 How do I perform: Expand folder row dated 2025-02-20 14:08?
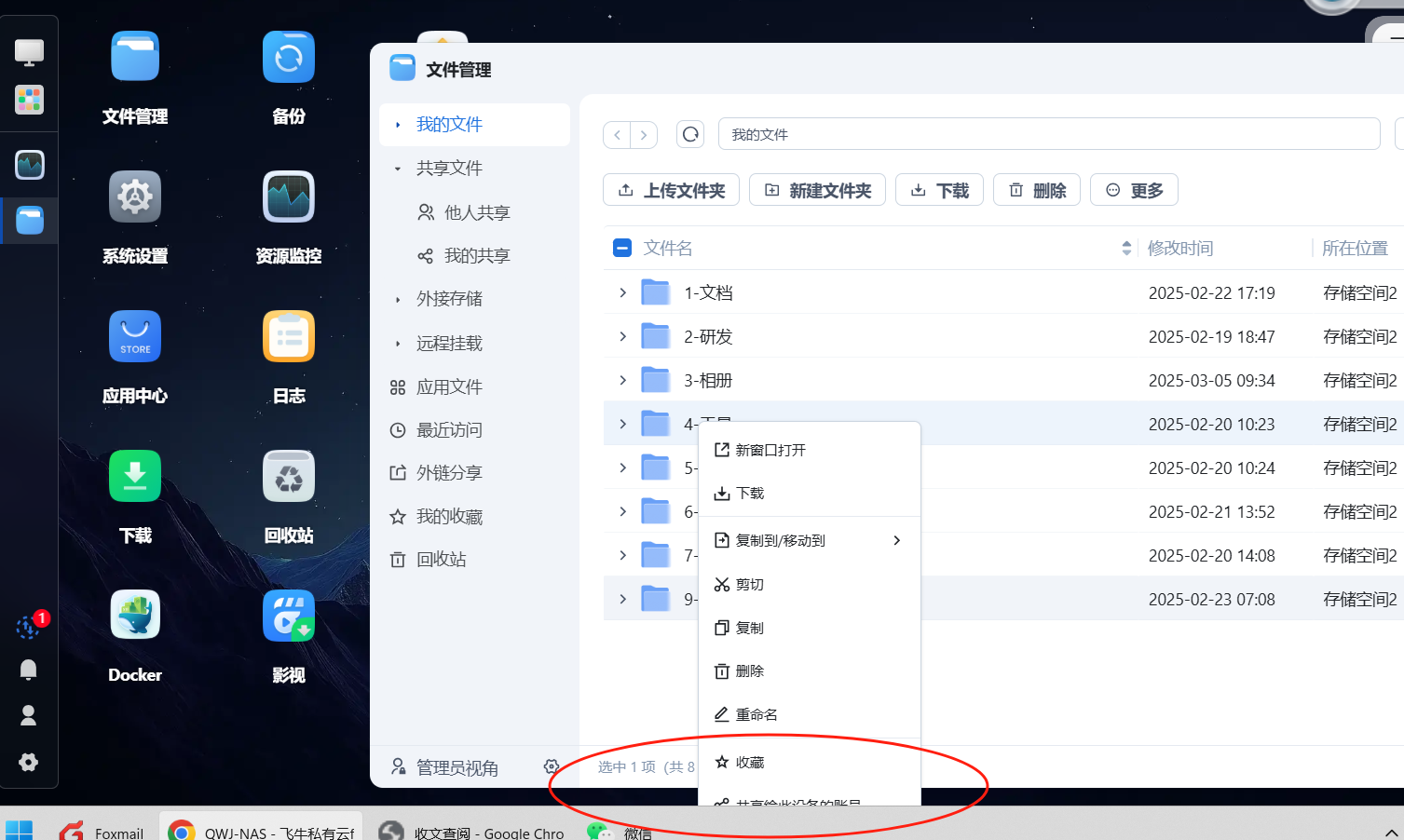coord(623,555)
